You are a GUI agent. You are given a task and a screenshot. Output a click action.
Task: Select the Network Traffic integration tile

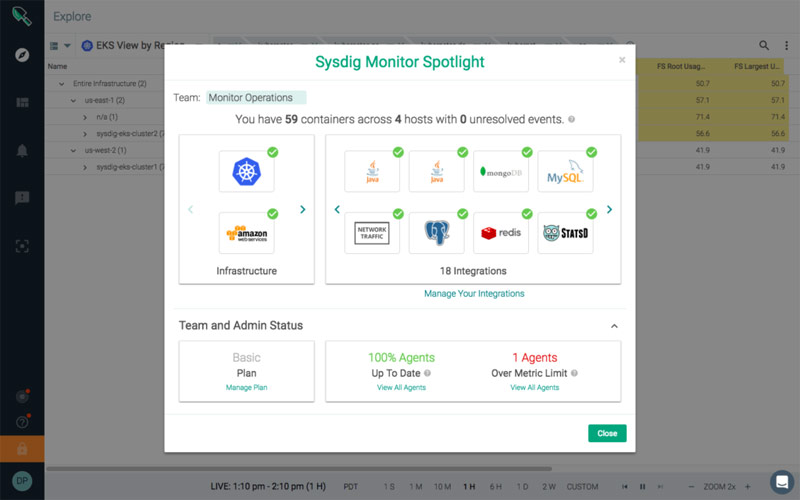tap(372, 233)
